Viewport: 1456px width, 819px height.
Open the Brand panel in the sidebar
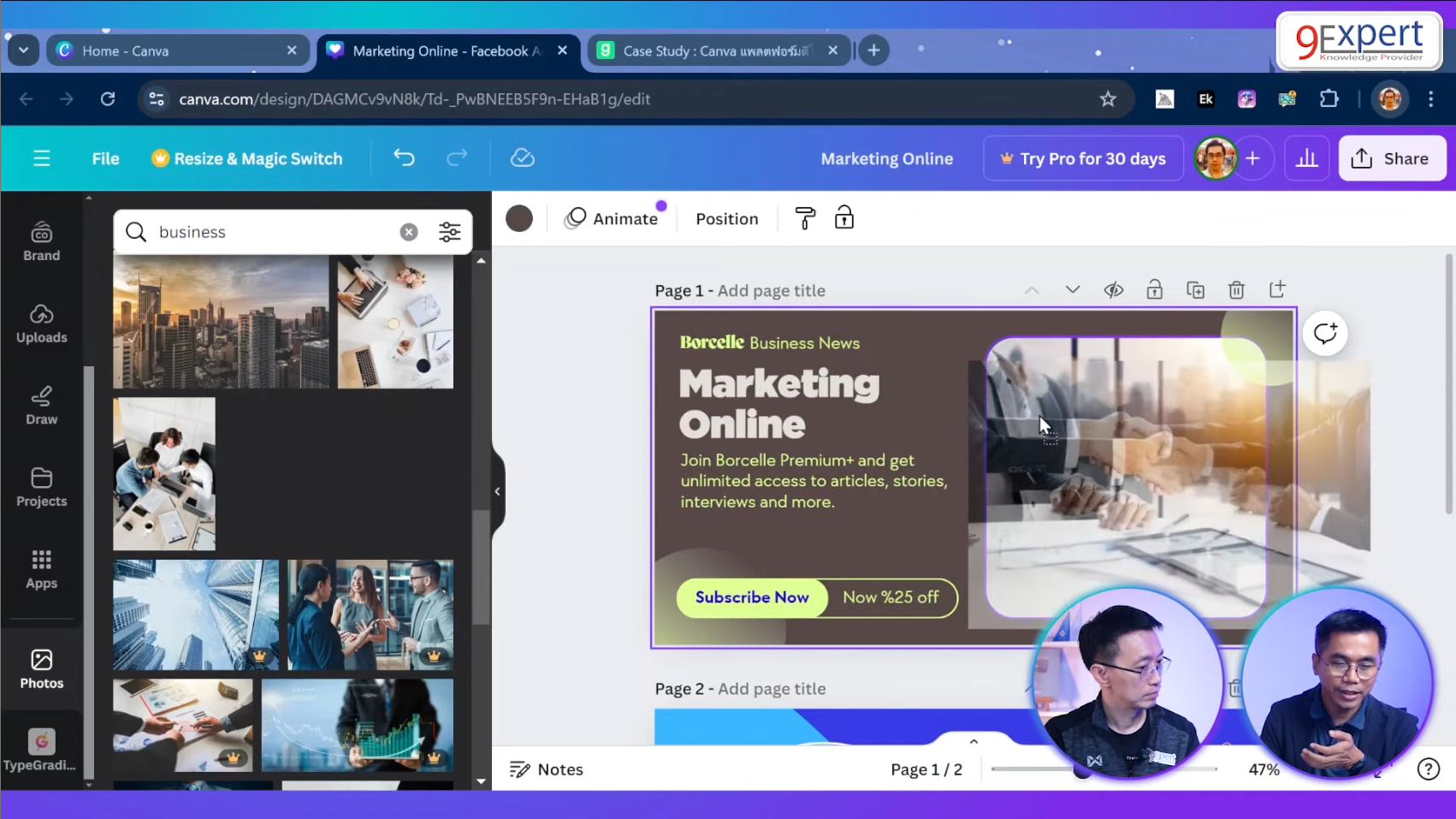pyautogui.click(x=40, y=240)
